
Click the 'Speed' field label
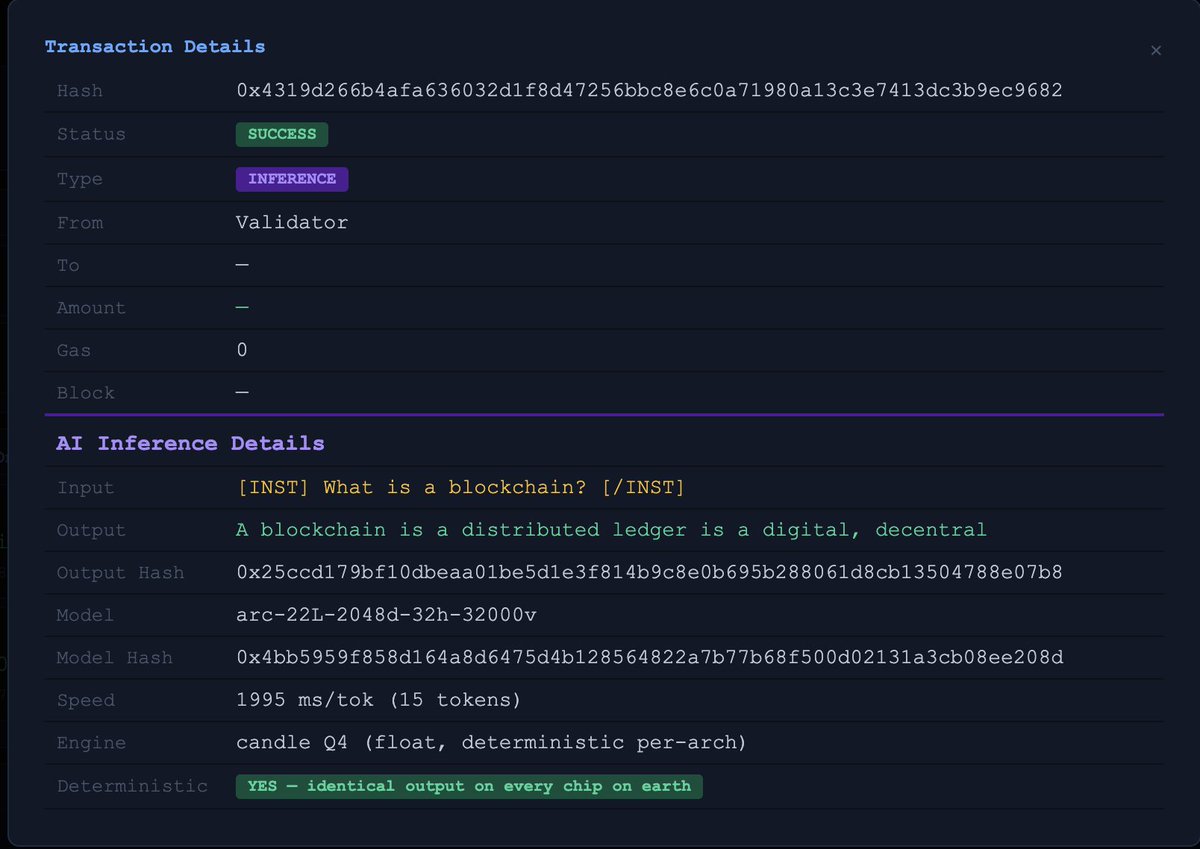(x=86, y=700)
